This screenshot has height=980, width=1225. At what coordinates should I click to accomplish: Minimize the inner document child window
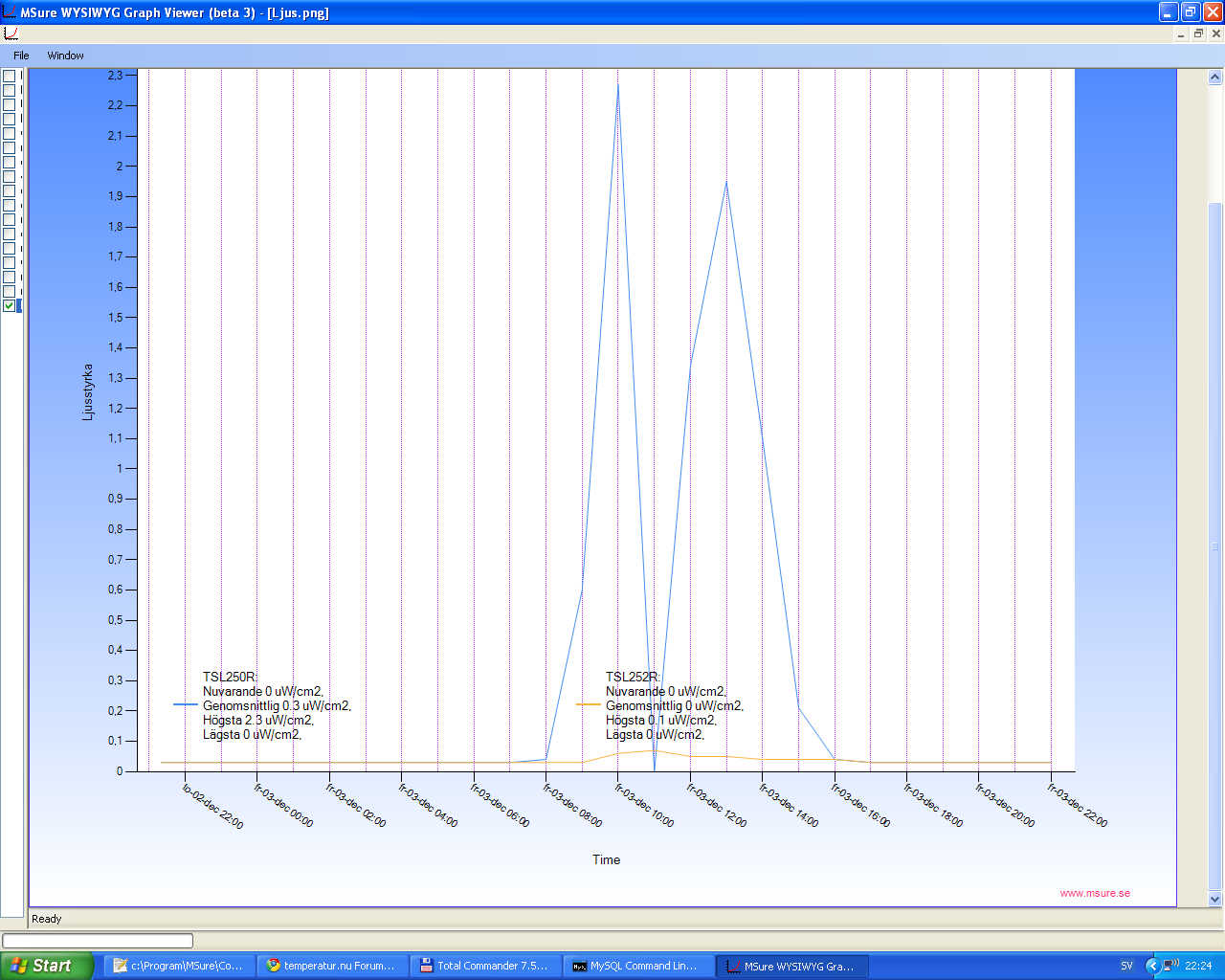click(x=1181, y=33)
